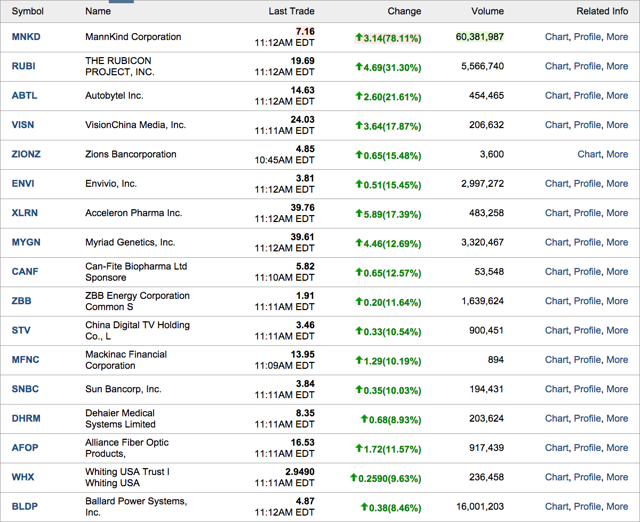View the Chart for XLRN
The height and width of the screenshot is (522, 640).
point(557,213)
